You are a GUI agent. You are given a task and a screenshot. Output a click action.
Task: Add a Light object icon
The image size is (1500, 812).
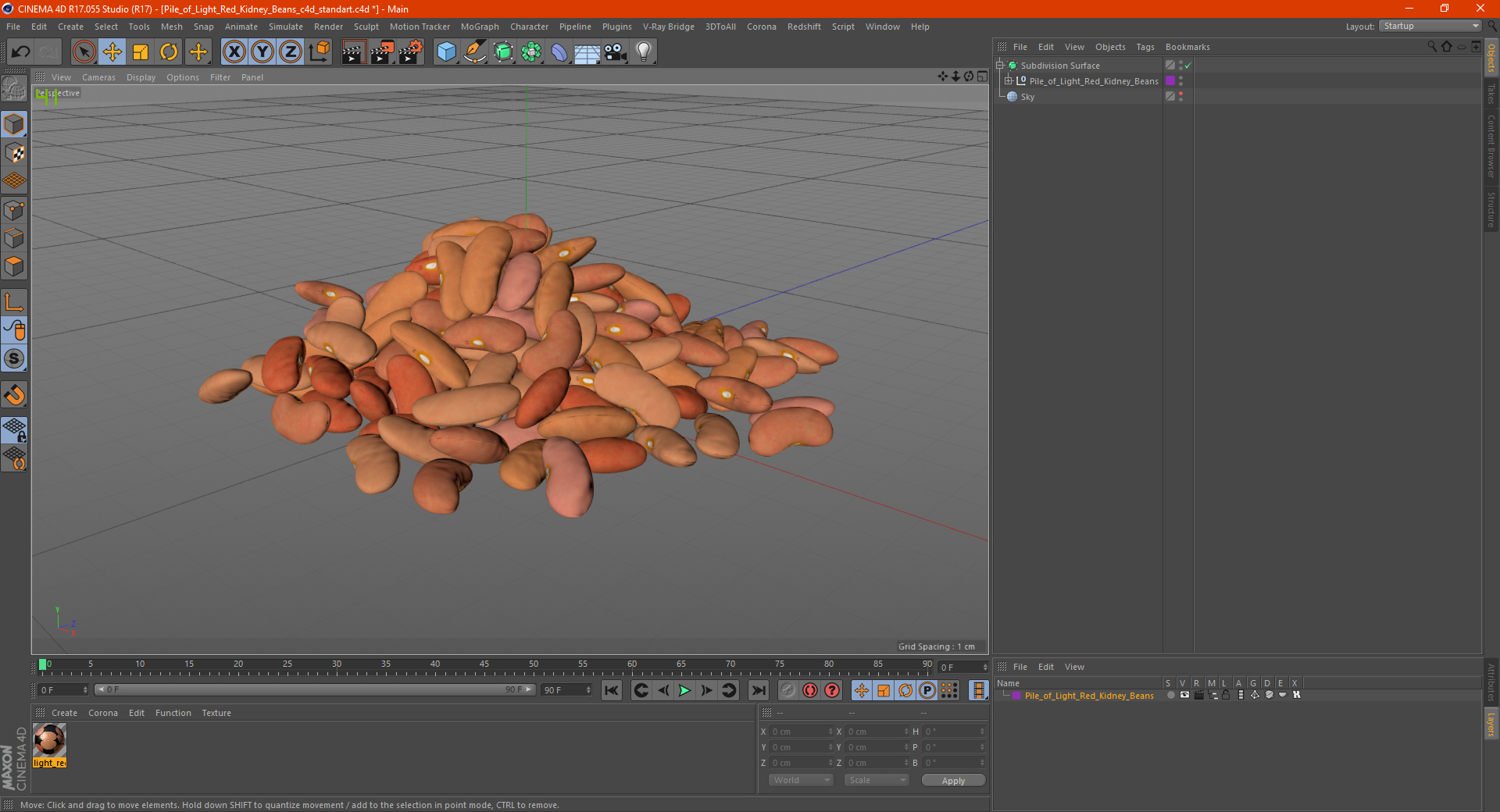[644, 52]
